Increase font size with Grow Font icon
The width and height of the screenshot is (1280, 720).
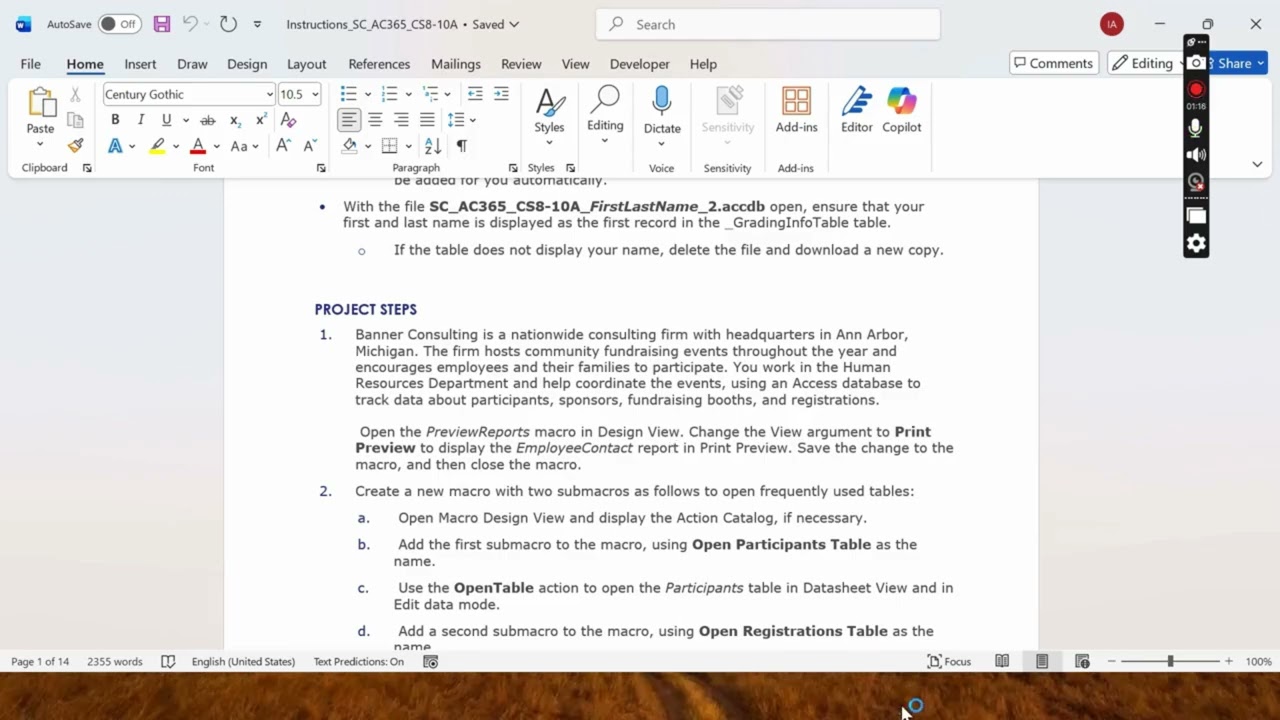click(283, 146)
